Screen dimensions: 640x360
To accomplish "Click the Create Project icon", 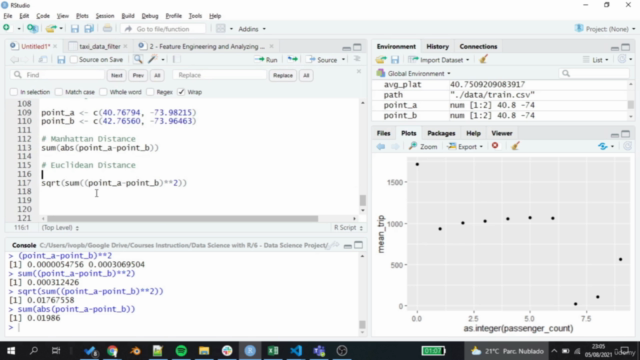I will pyautogui.click(x=32, y=28).
